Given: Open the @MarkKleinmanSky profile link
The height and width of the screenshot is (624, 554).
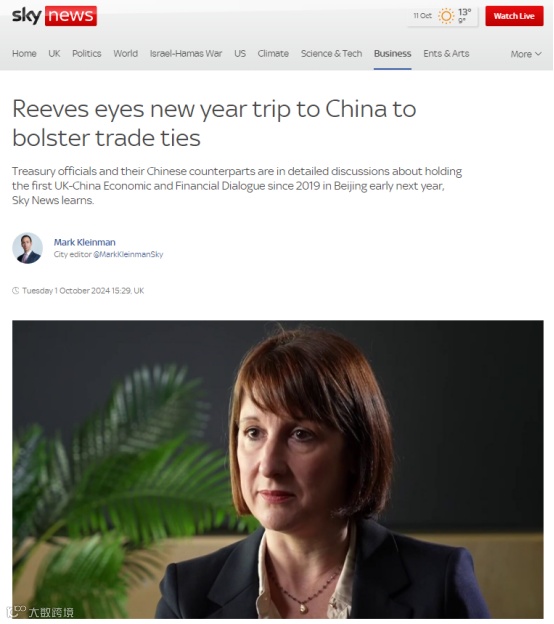Looking at the screenshot, I should tap(128, 254).
